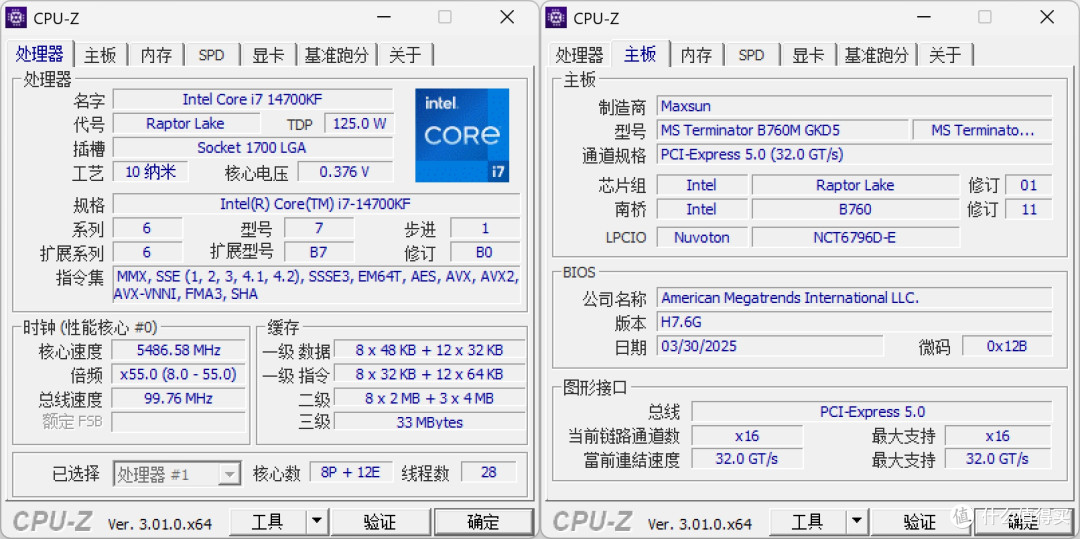Open 关于 tab in left CPU-Z window
This screenshot has height=539, width=1080.
[x=405, y=55]
